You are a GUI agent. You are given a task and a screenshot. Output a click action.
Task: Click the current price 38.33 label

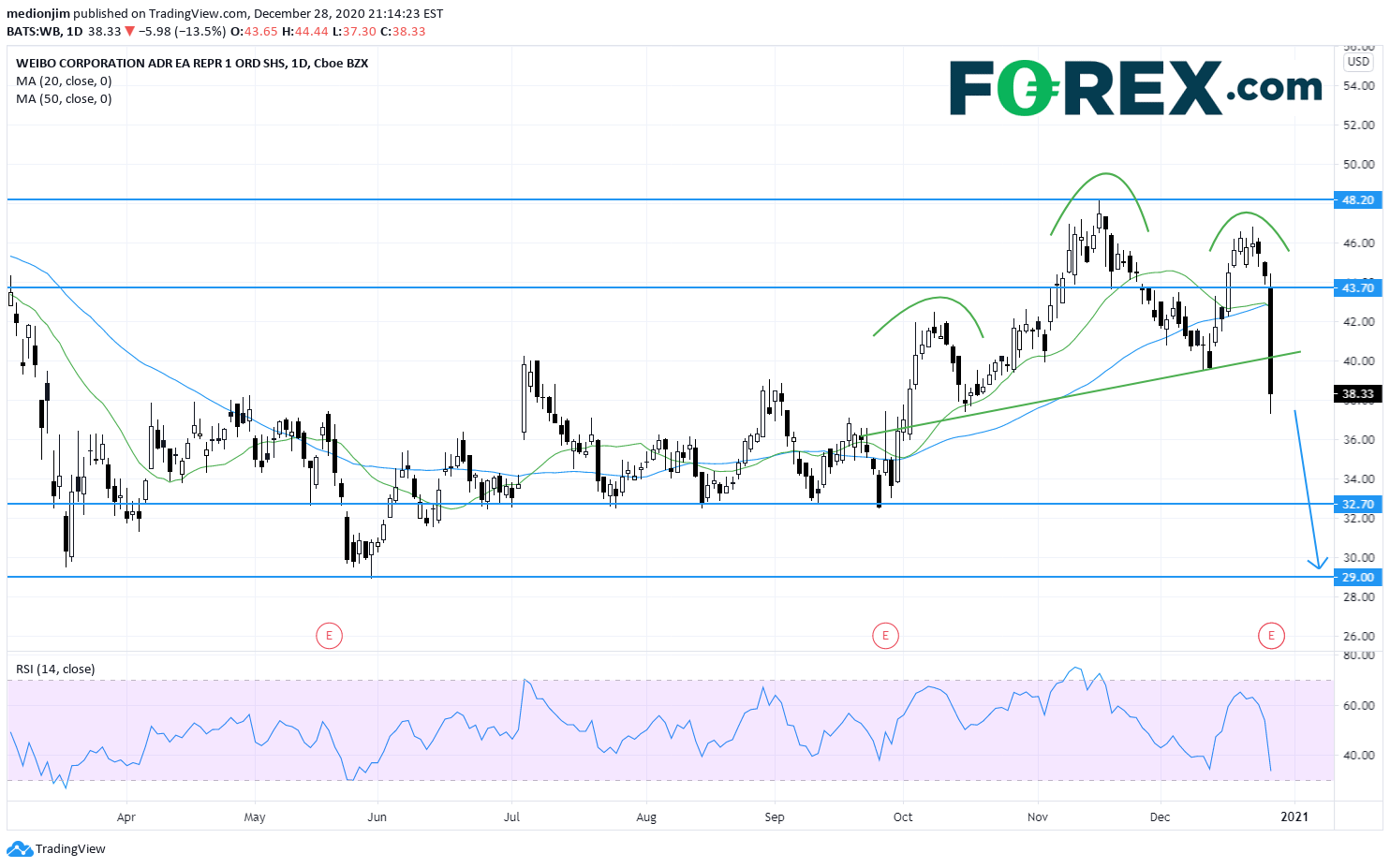click(x=1357, y=394)
